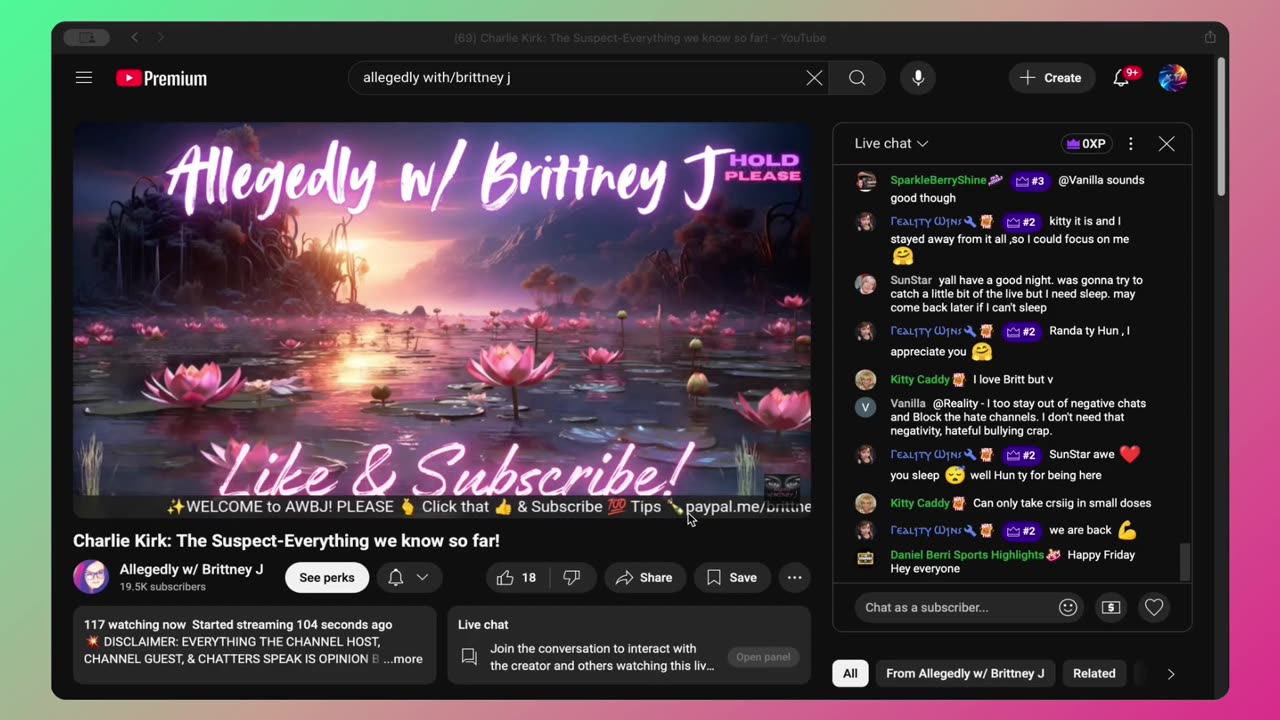Open emoji picker in chat

(1068, 607)
